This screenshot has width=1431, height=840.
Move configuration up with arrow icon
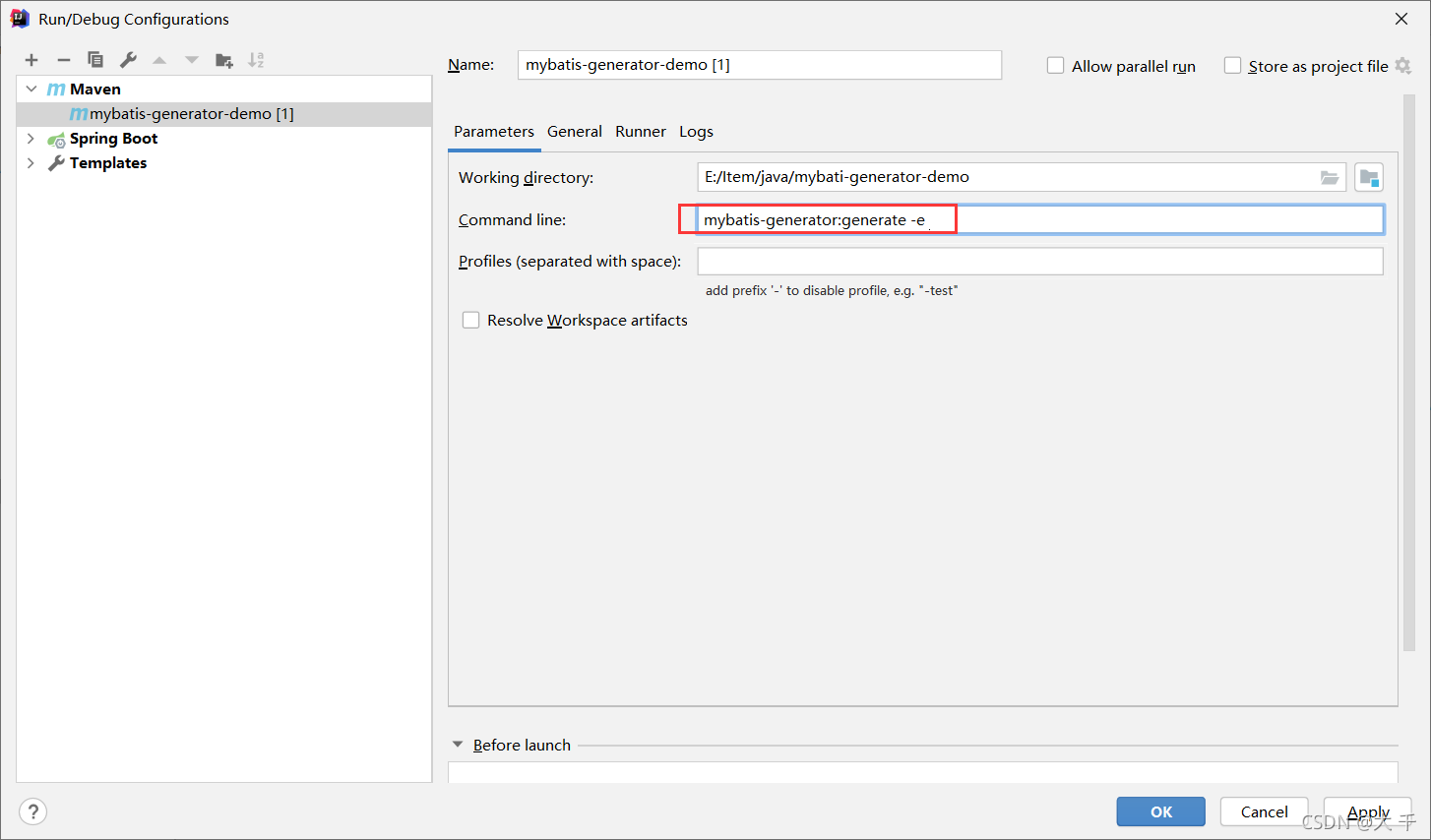(x=159, y=60)
